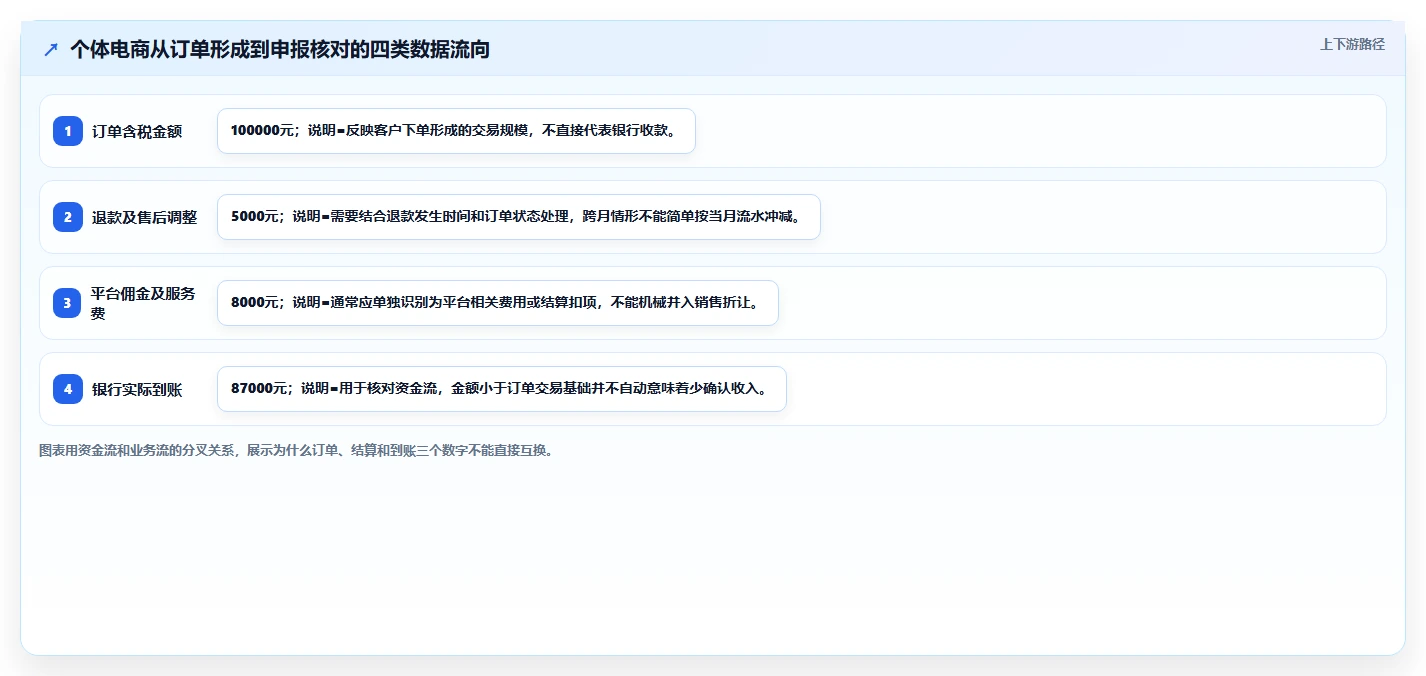
Task: Click the 银行实际到账 label
Action: click(x=137, y=389)
